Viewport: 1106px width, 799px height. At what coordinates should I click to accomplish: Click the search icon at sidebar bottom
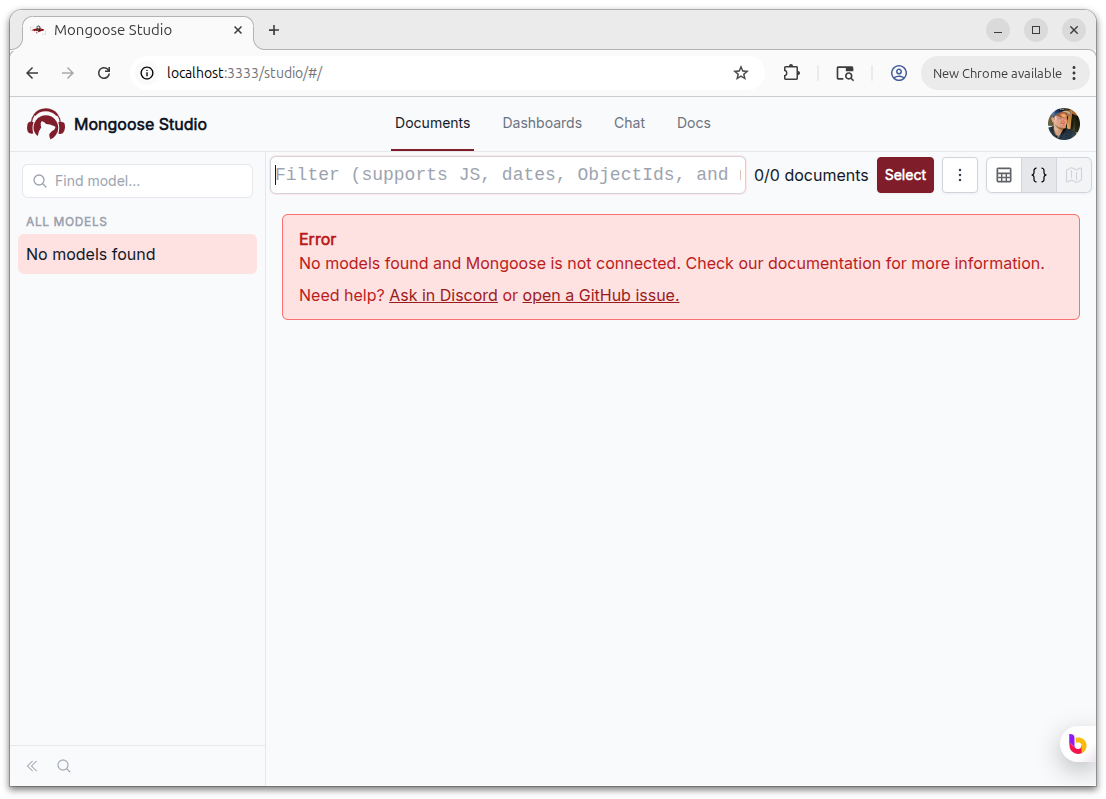[x=63, y=766]
